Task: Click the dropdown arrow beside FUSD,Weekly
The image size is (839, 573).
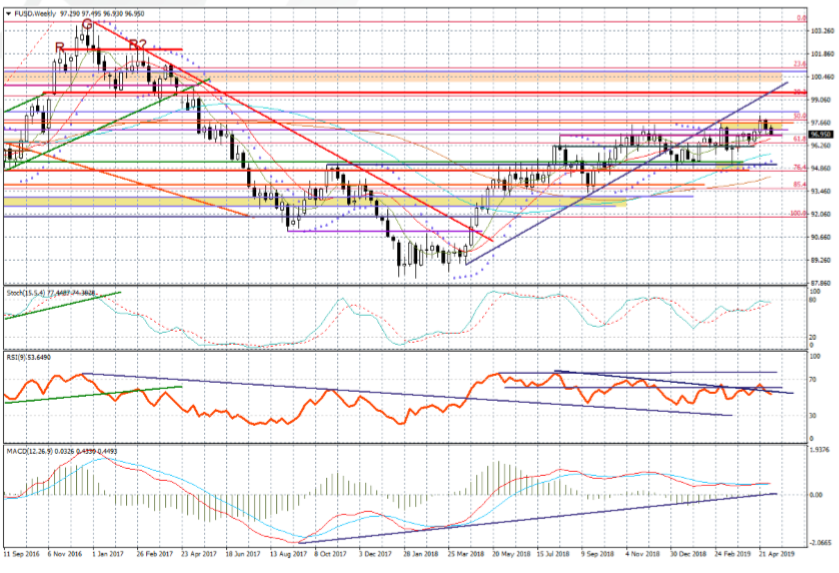Action: (6, 7)
